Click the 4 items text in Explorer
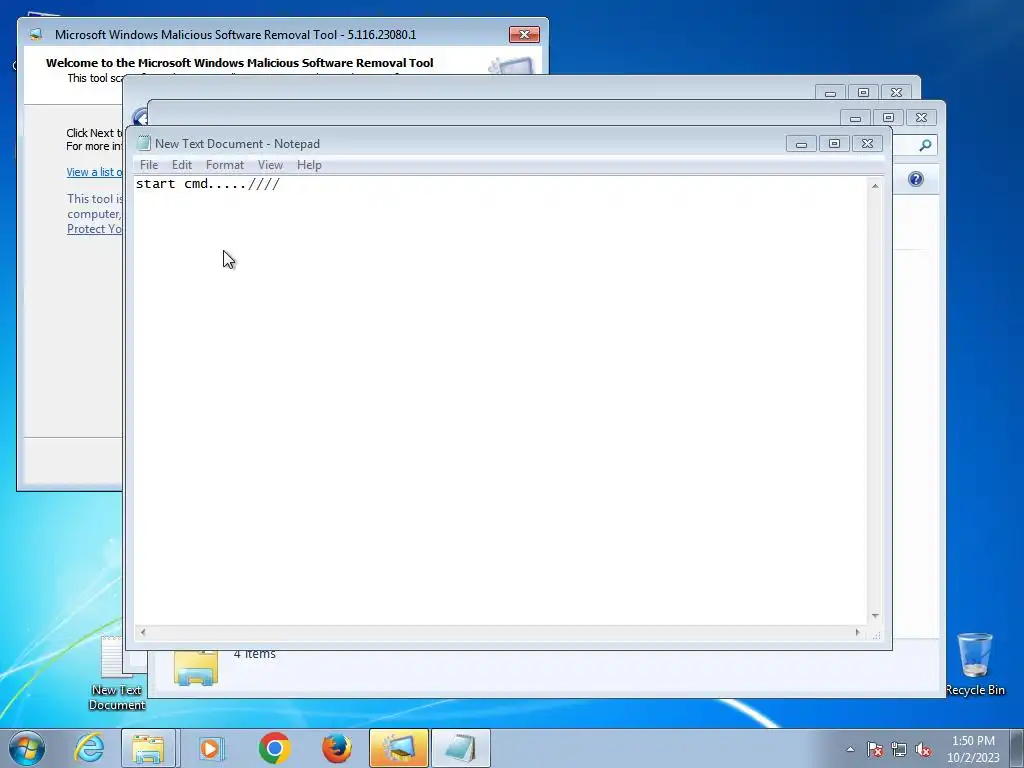This screenshot has height=768, width=1024. click(x=255, y=654)
